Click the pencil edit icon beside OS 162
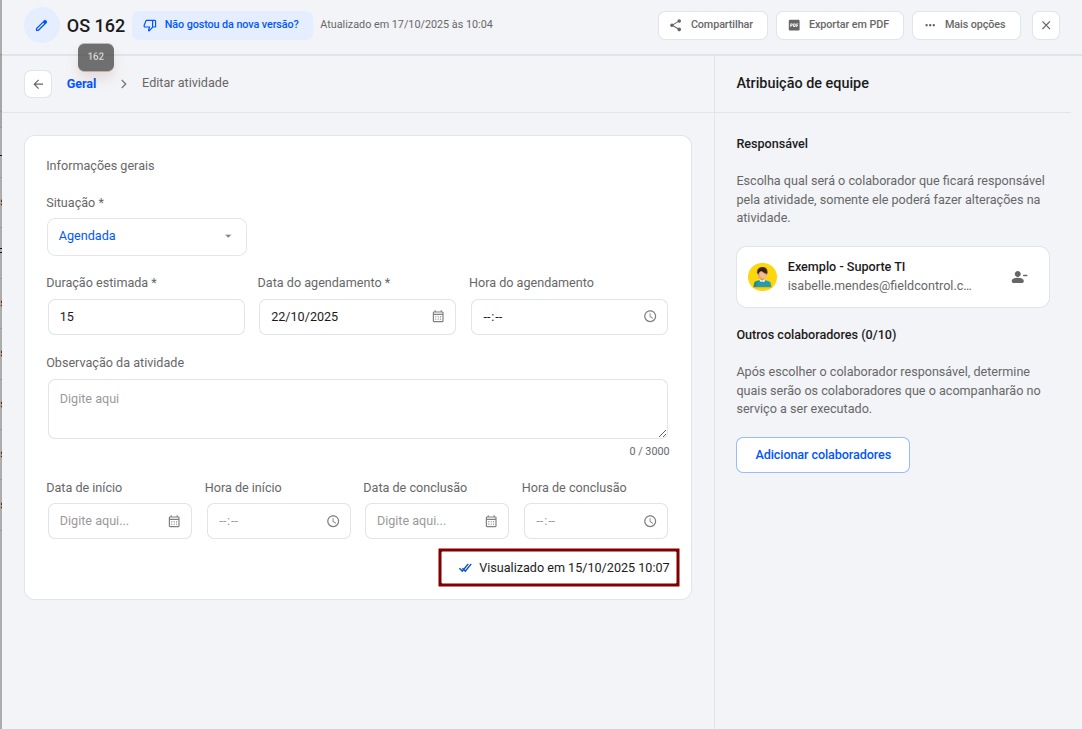1082x729 pixels. 41,25
